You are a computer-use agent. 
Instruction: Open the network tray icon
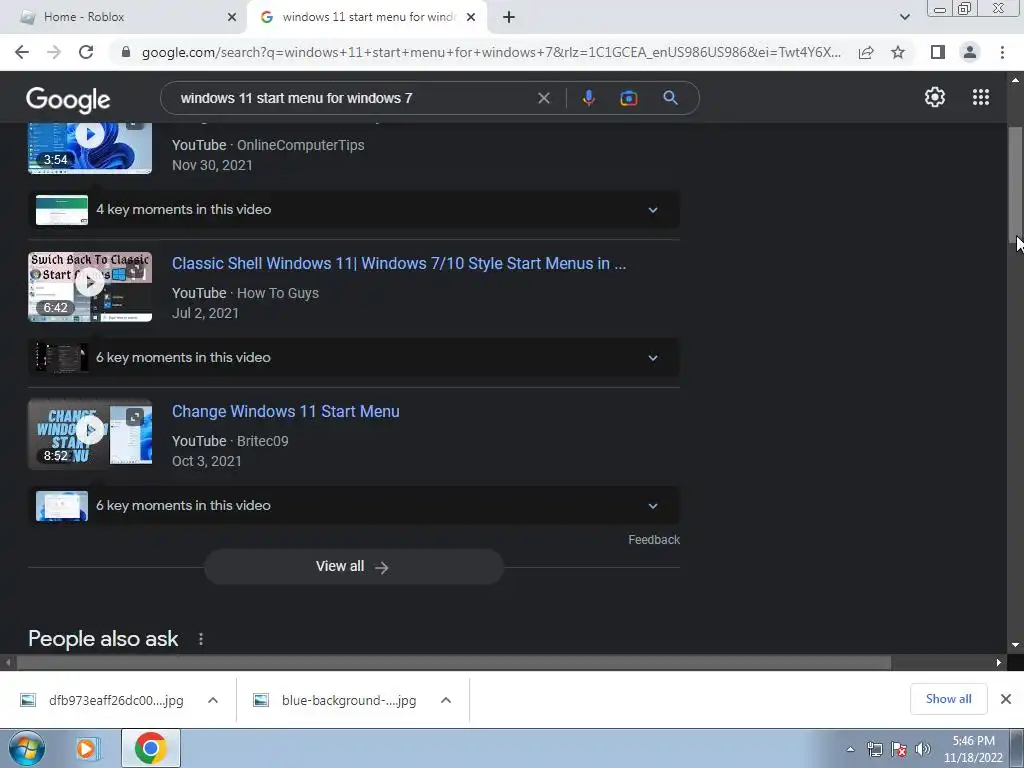[874, 749]
